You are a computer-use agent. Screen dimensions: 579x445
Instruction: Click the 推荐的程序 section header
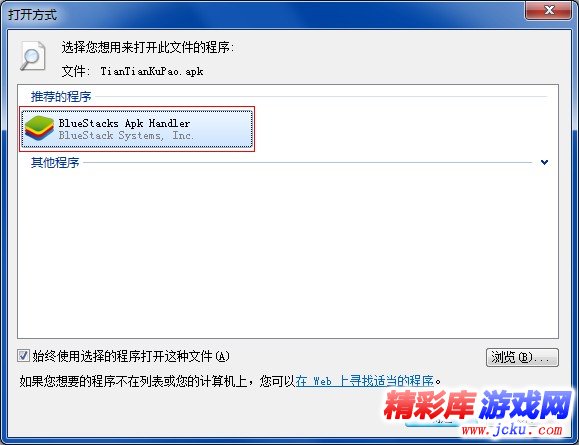(61, 96)
